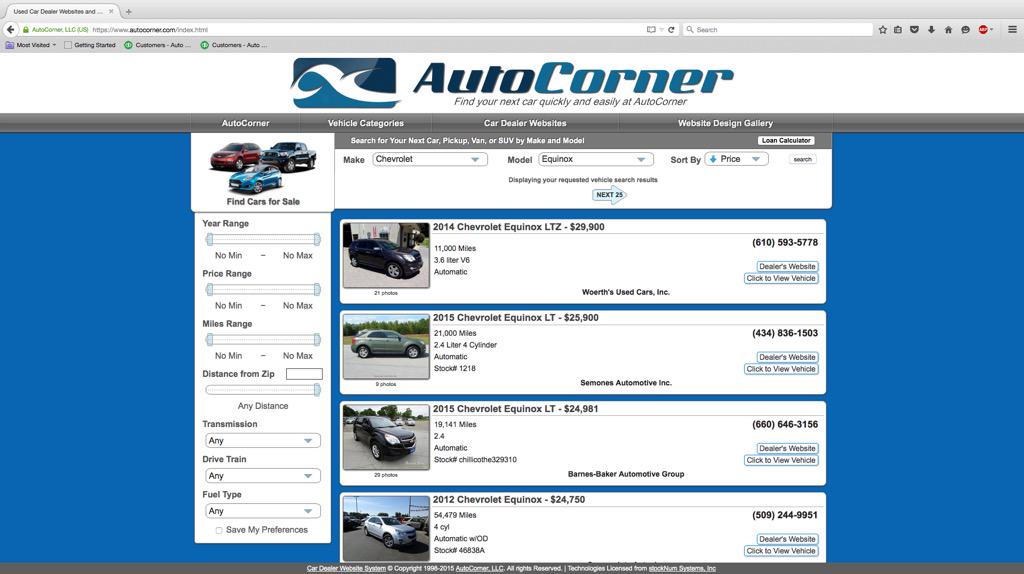Open Dealer's Website for Woerth's Used Cars
Image resolution: width=1024 pixels, height=574 pixels.
pyautogui.click(x=787, y=266)
